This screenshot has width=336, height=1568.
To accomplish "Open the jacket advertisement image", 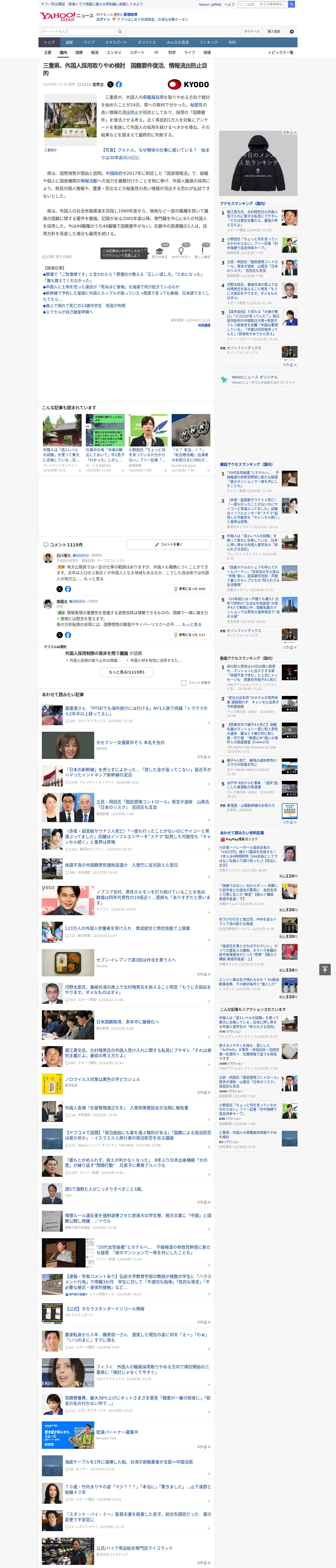I will [258, 163].
